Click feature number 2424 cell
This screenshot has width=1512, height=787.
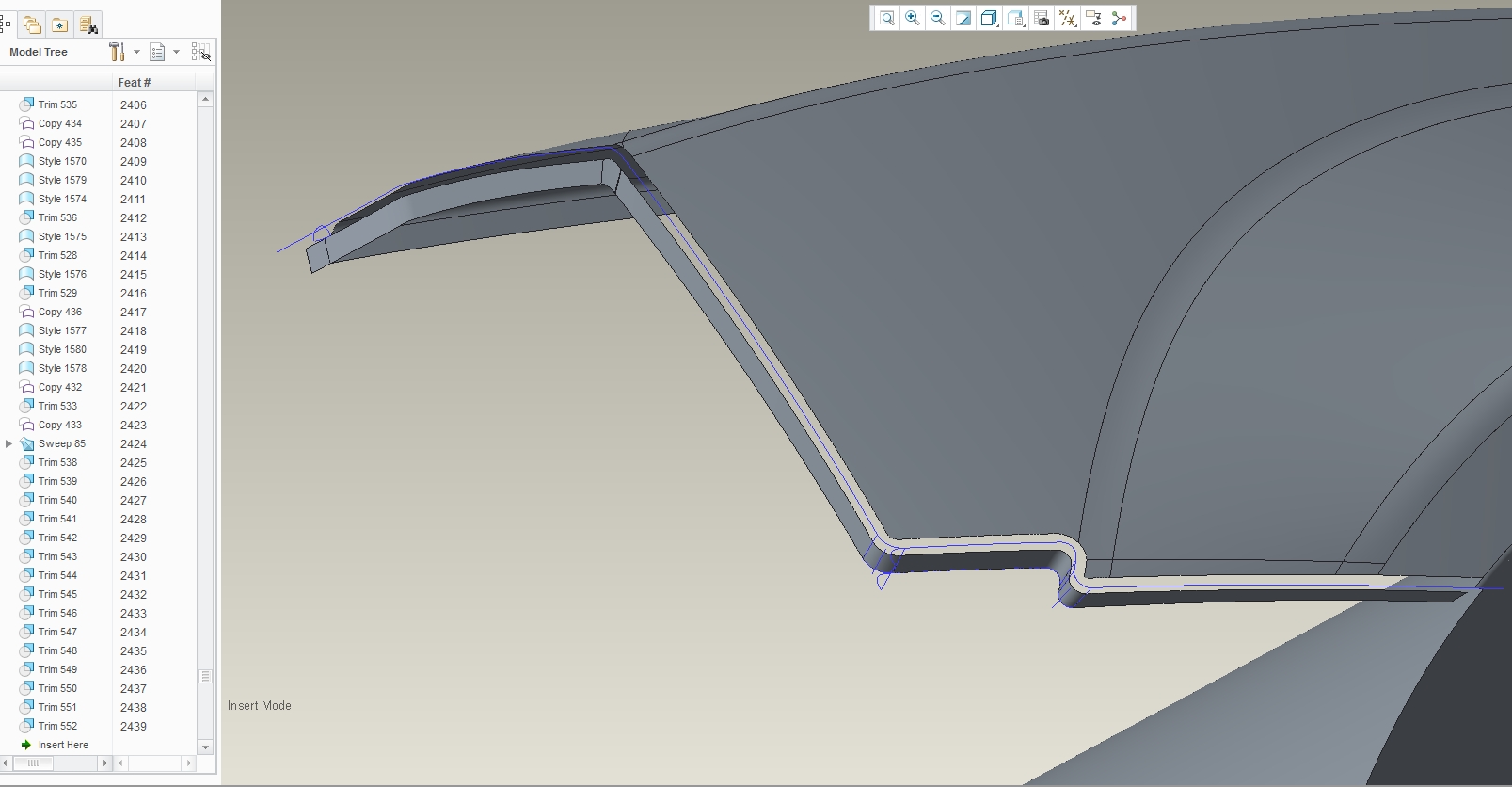point(134,443)
